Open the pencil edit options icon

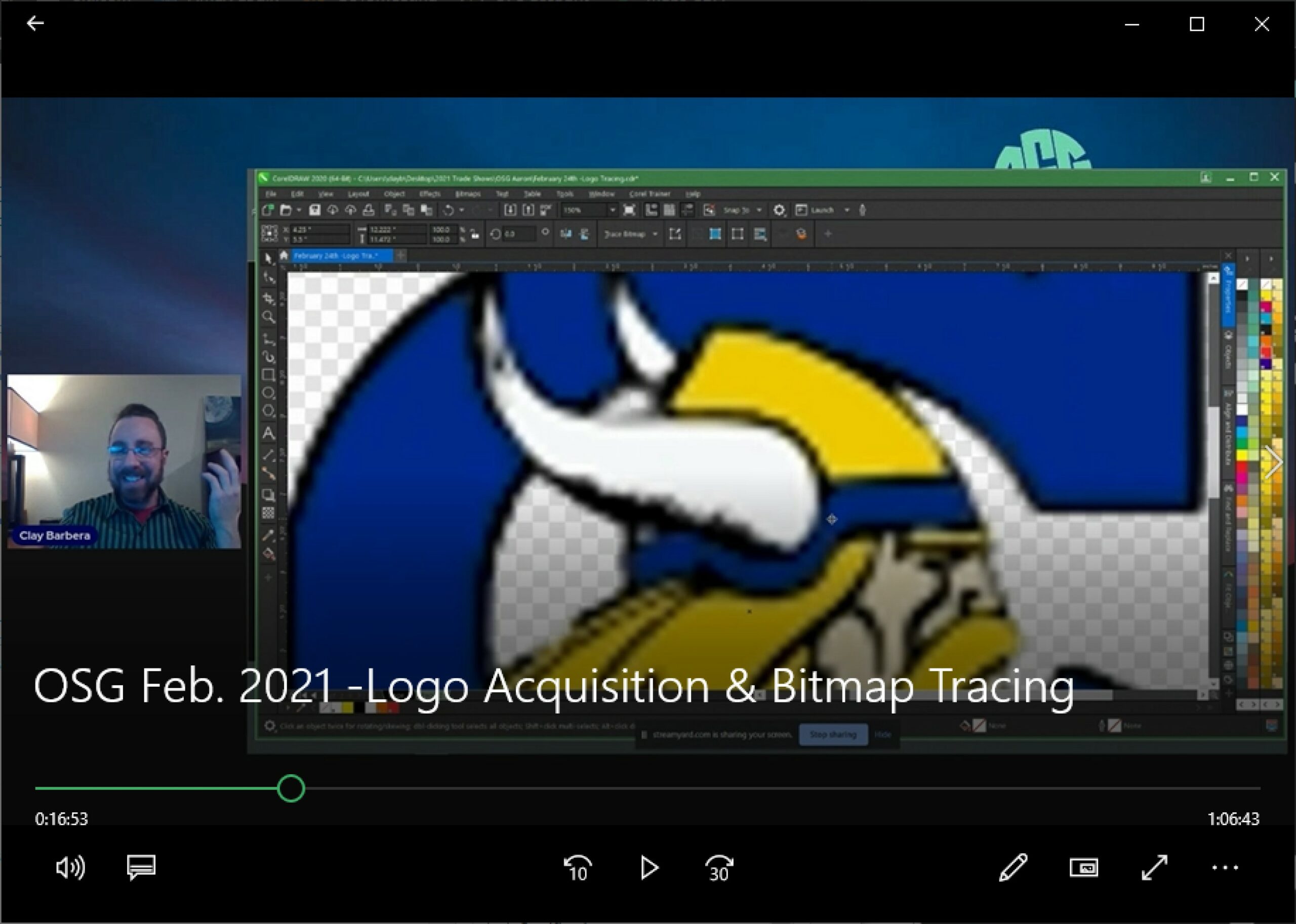(x=1013, y=868)
